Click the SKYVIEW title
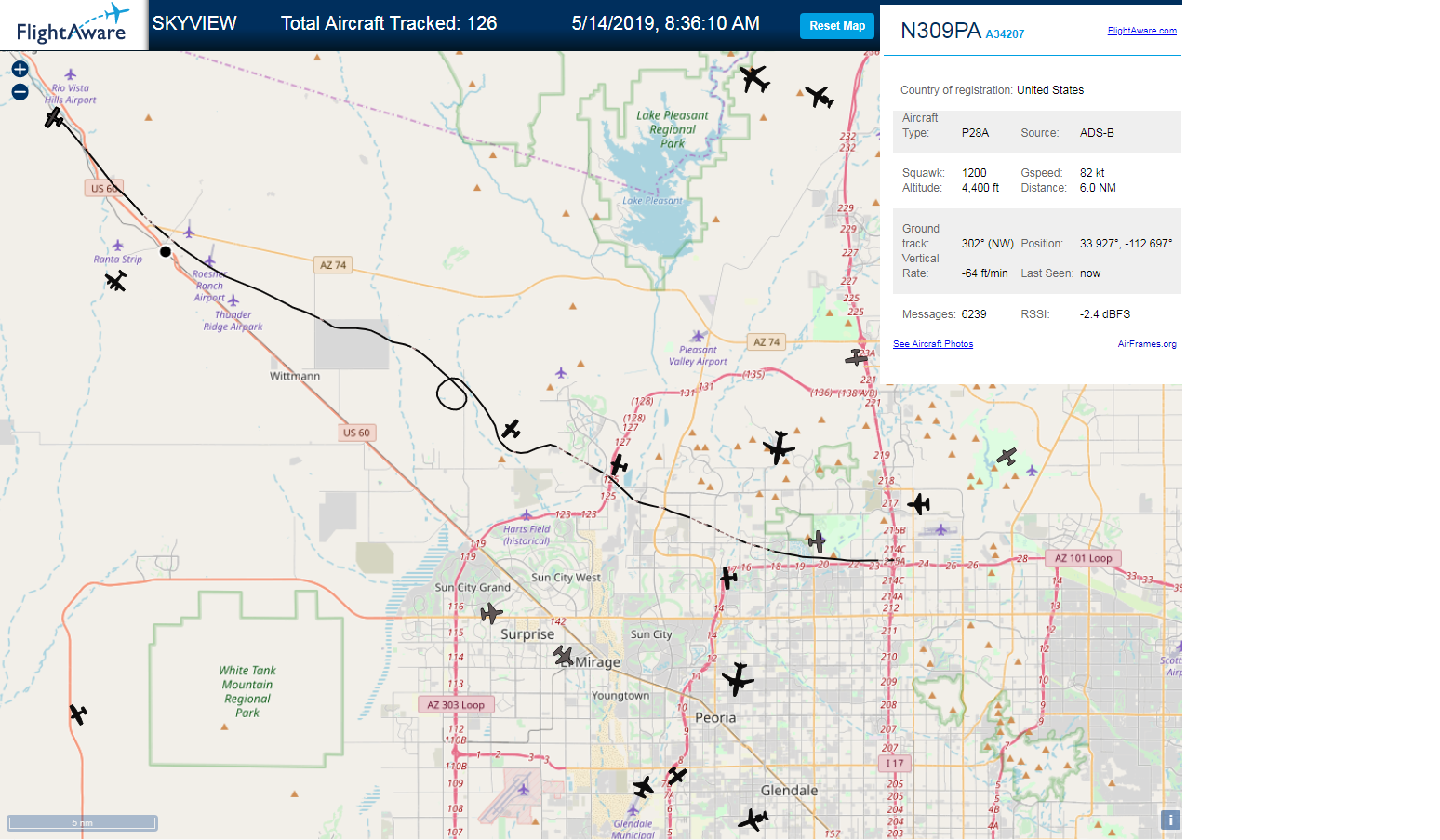Image resolution: width=1440 pixels, height=840 pixels. (x=194, y=23)
